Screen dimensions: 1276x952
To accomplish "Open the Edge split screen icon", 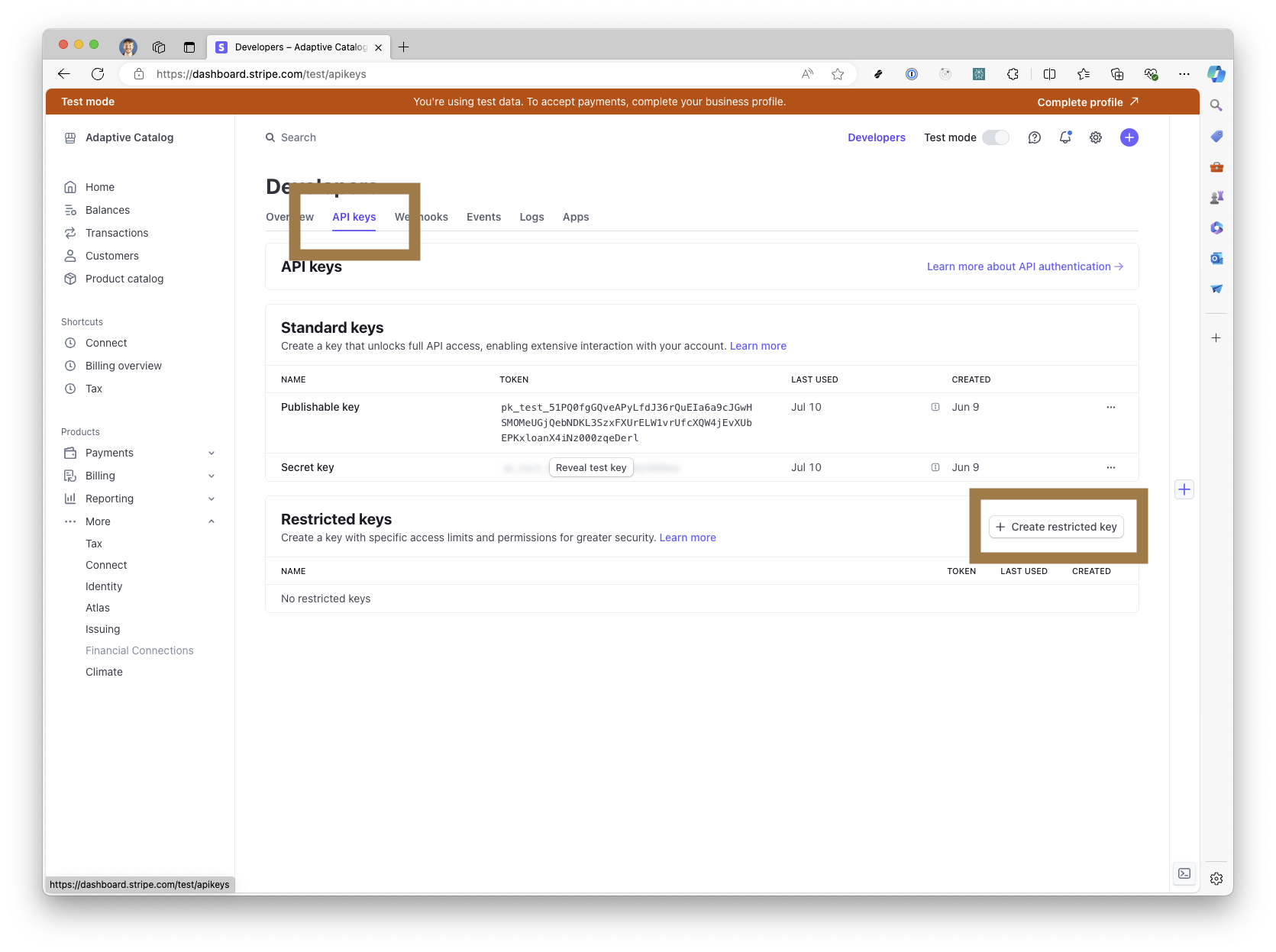I will [x=1050, y=74].
